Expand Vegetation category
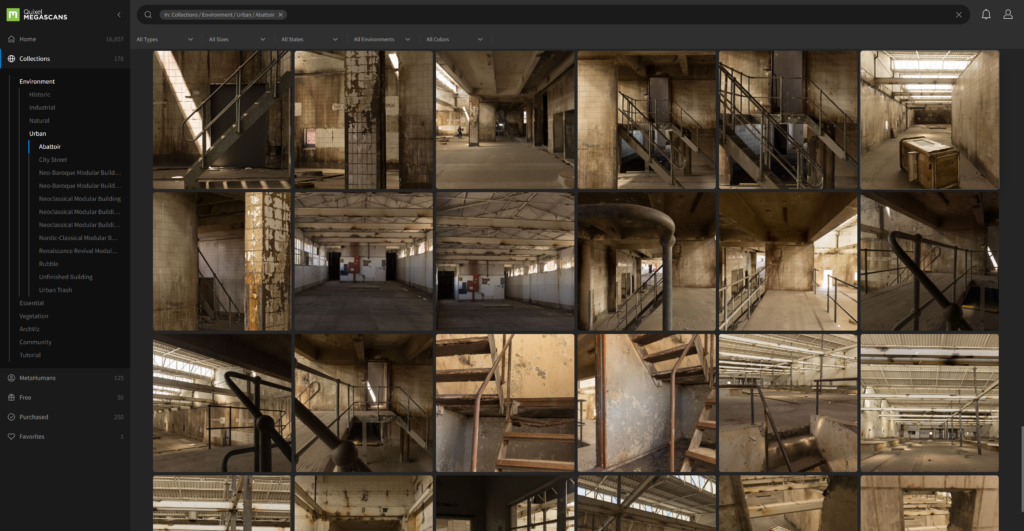 33,316
